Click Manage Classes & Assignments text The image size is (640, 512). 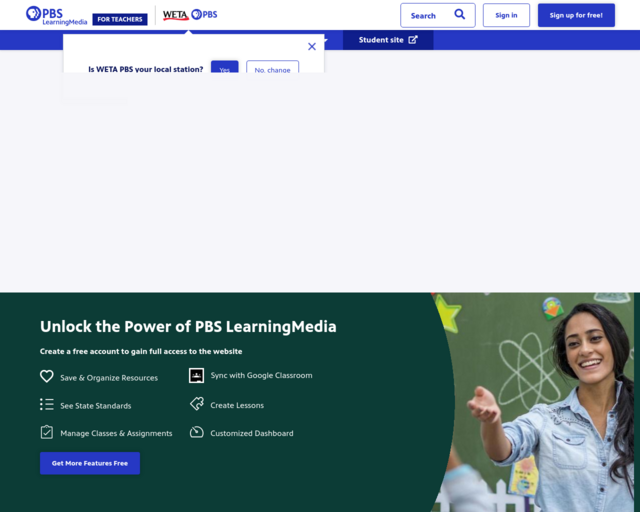tap(116, 434)
